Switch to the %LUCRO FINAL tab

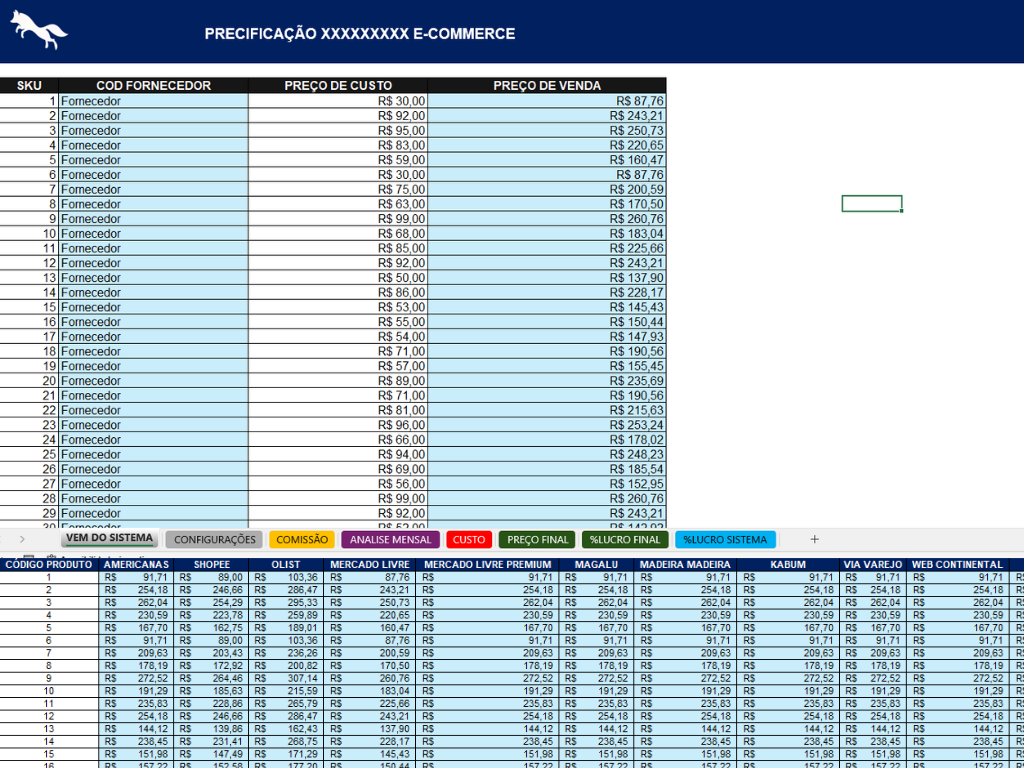click(x=625, y=540)
